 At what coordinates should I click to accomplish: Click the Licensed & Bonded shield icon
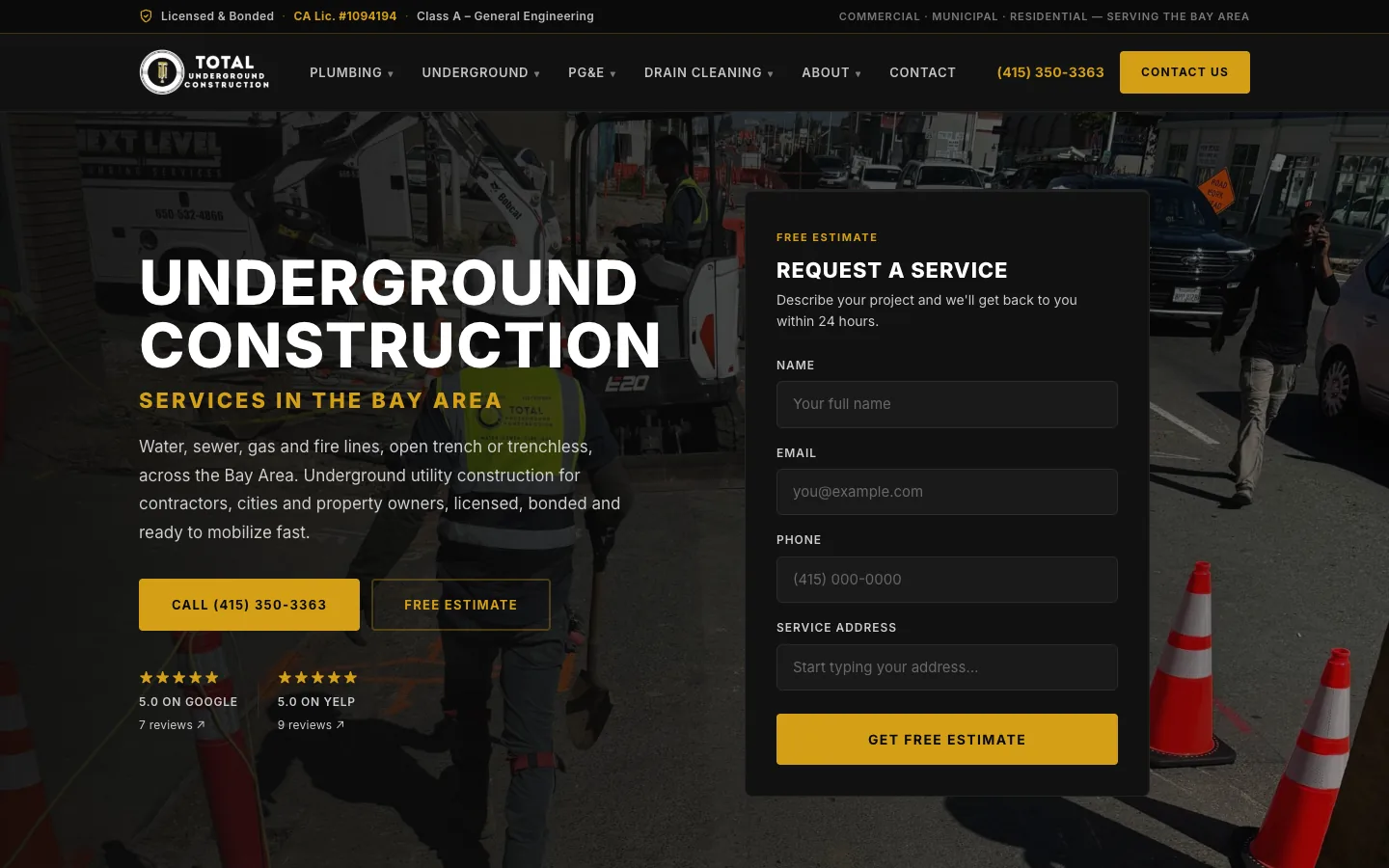click(147, 16)
